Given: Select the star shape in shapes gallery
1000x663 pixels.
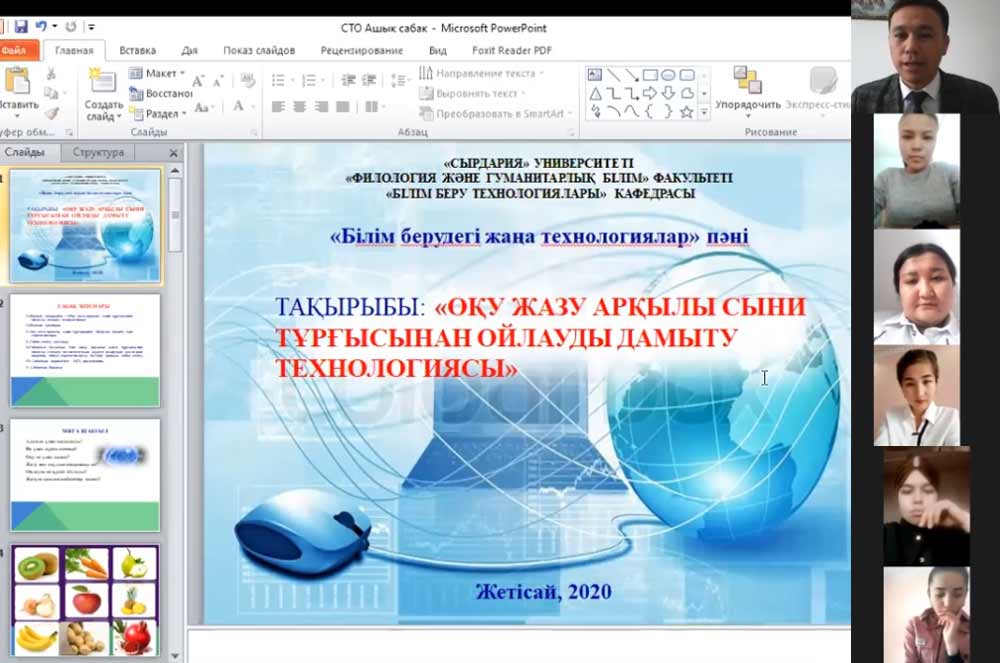Looking at the screenshot, I should coord(686,112).
